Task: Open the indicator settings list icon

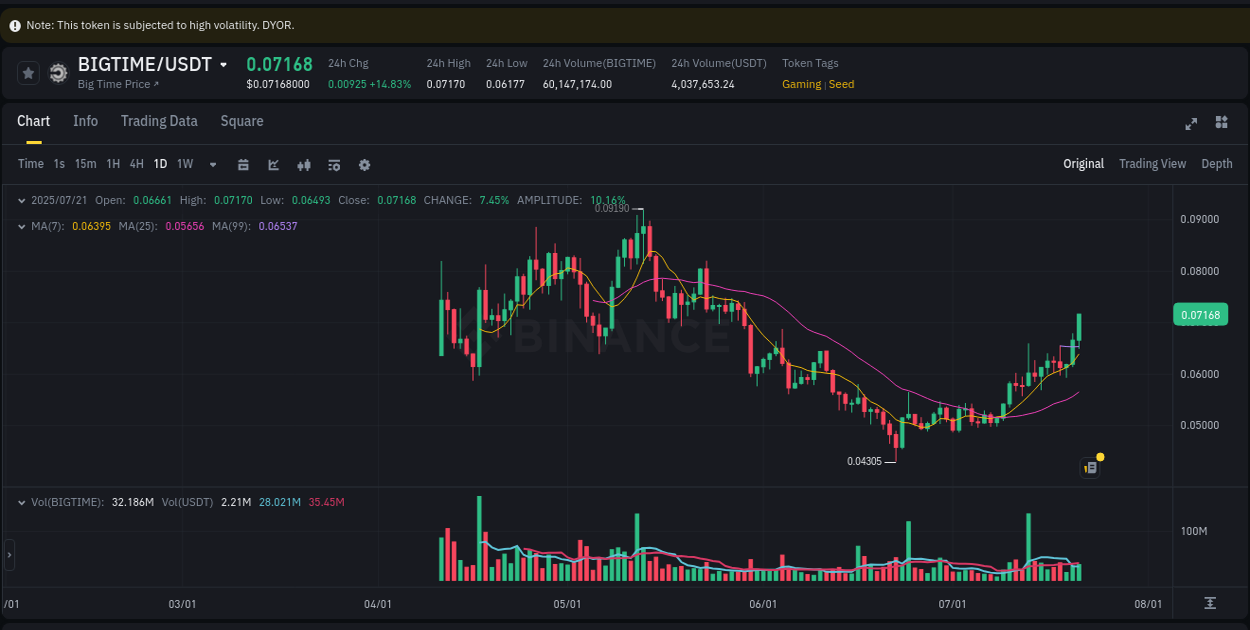Action: tap(334, 164)
